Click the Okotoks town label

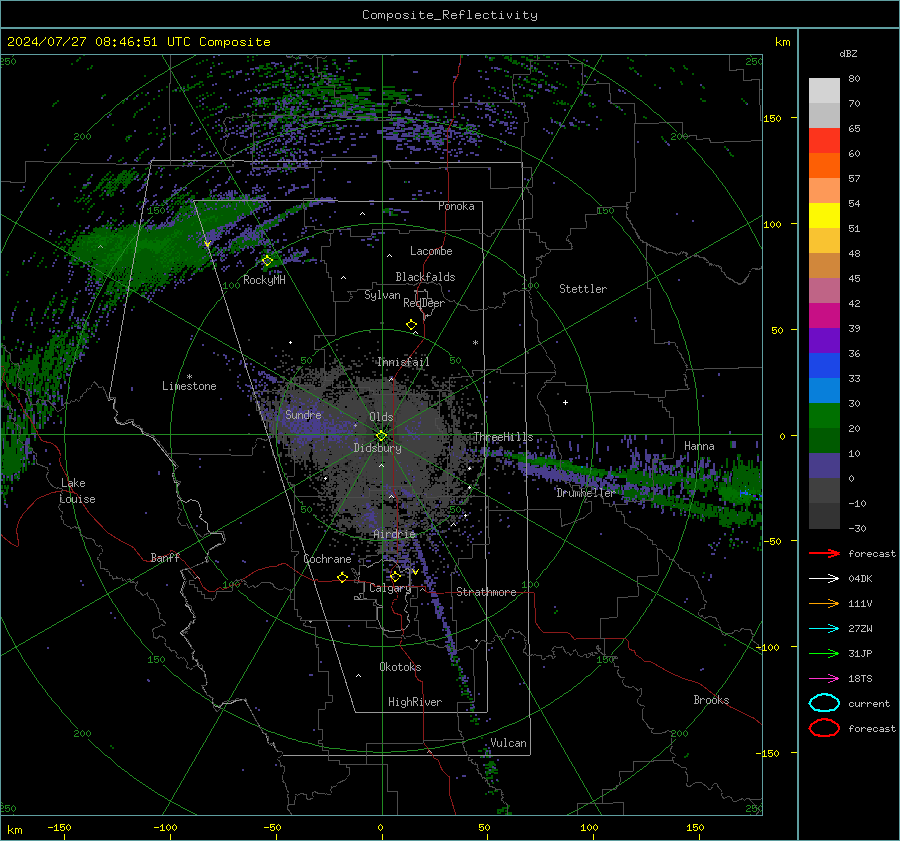click(400, 667)
